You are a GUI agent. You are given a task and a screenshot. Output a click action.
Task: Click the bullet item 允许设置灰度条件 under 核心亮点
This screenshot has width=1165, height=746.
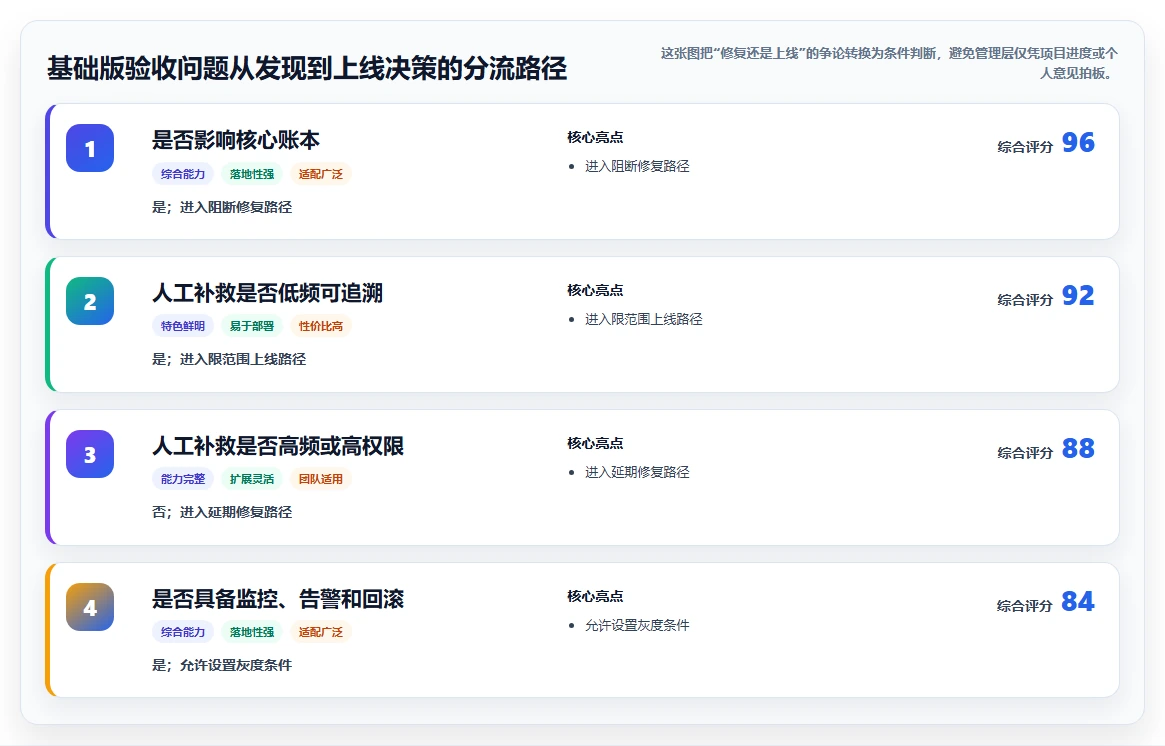coord(637,626)
